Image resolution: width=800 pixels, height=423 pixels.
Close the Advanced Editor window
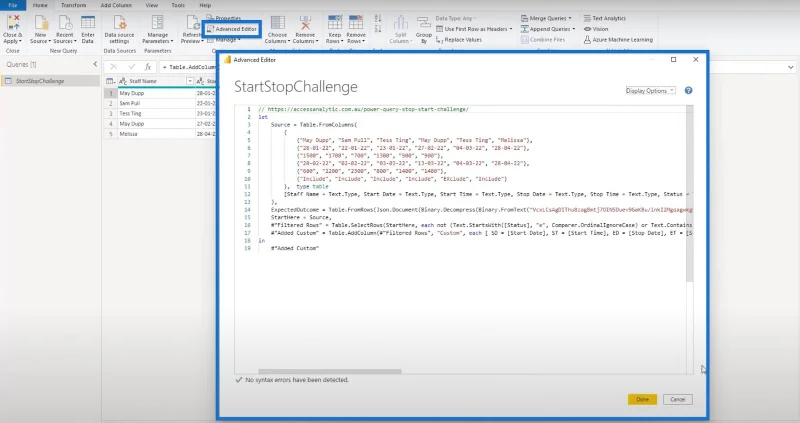695,60
